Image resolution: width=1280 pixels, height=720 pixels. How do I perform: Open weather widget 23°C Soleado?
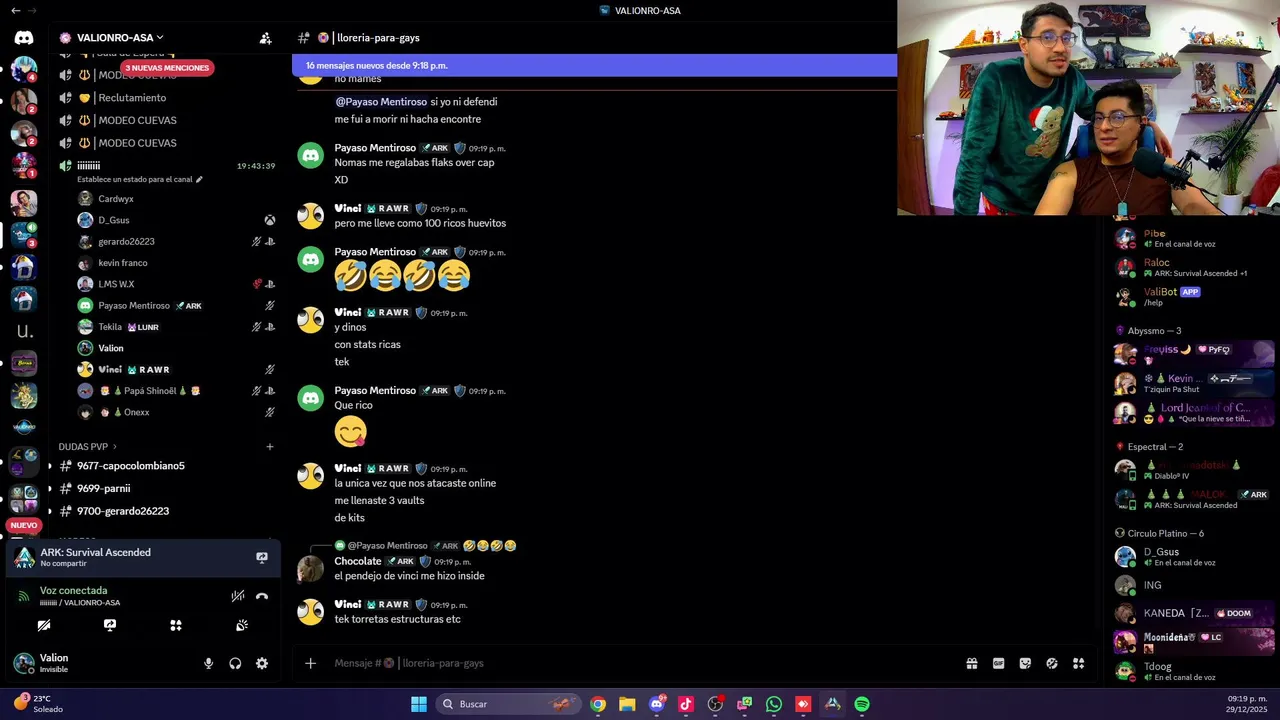coord(38,704)
